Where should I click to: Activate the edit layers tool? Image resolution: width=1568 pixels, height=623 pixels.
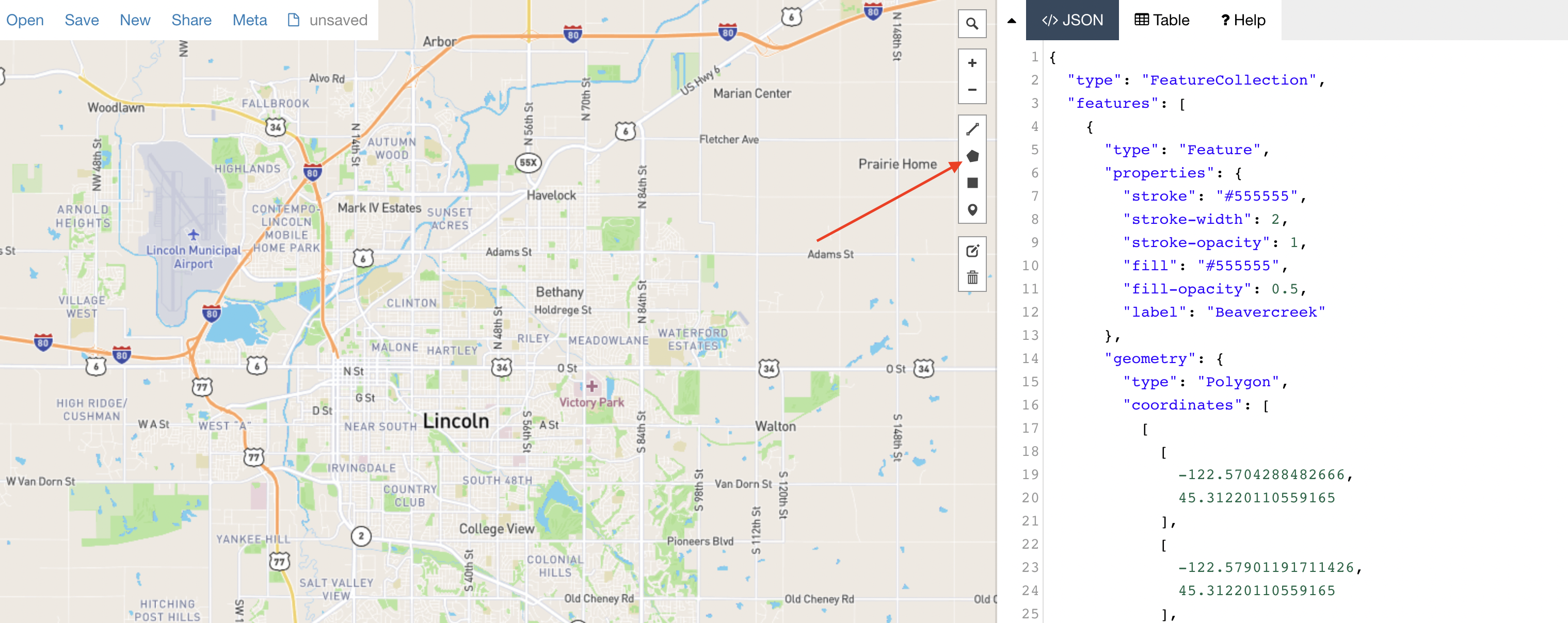pos(972,251)
